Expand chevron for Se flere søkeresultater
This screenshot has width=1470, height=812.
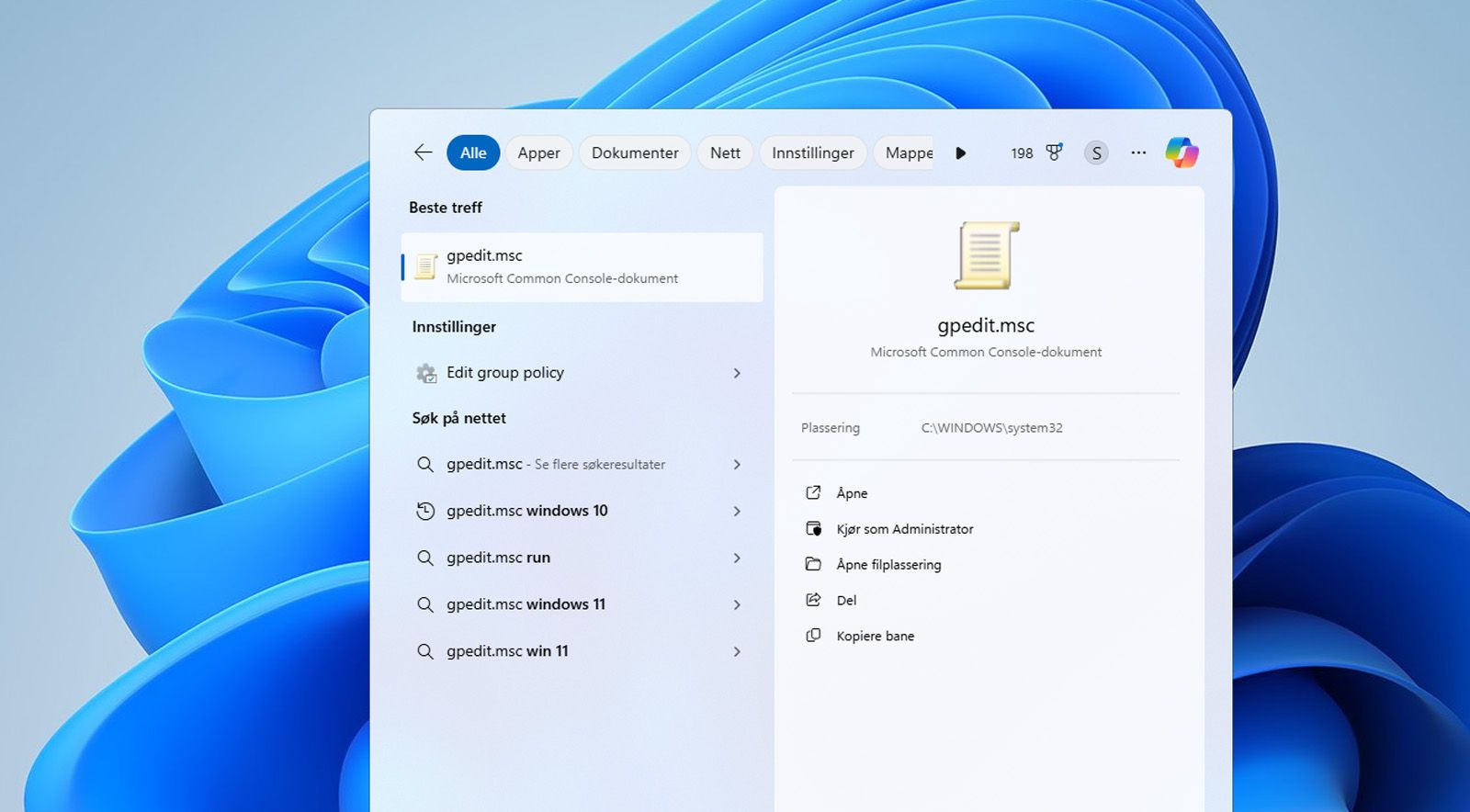737,465
